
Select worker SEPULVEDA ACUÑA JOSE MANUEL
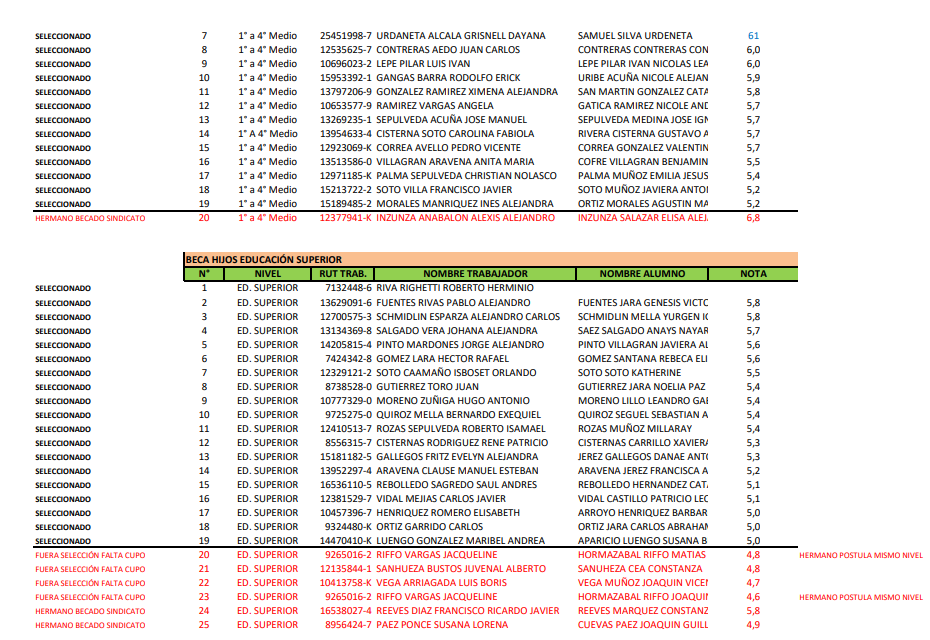pyautogui.click(x=451, y=120)
